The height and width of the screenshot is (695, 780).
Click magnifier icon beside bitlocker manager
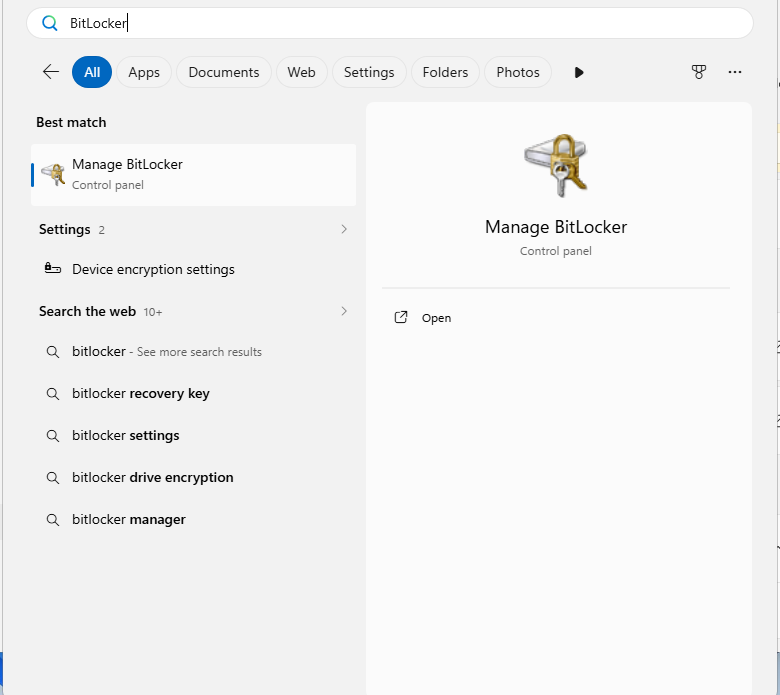(53, 520)
